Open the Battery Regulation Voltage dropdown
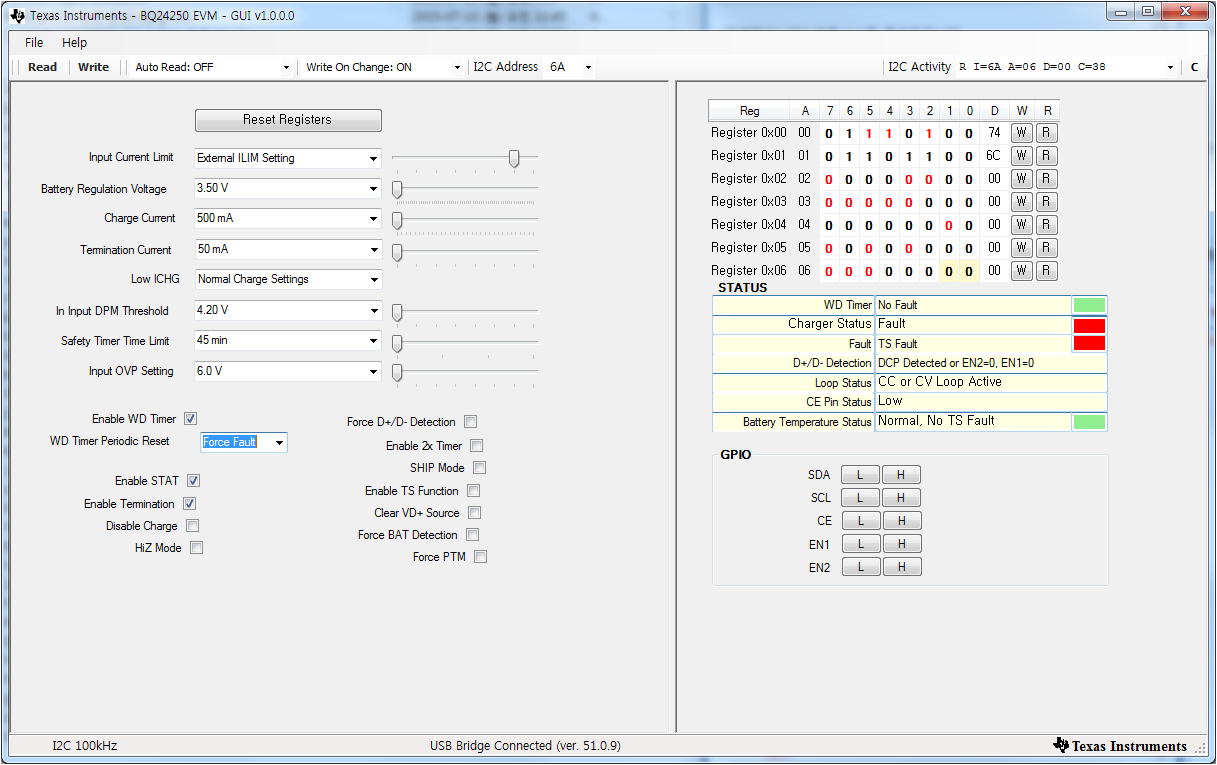This screenshot has height=765, width=1217. (288, 189)
